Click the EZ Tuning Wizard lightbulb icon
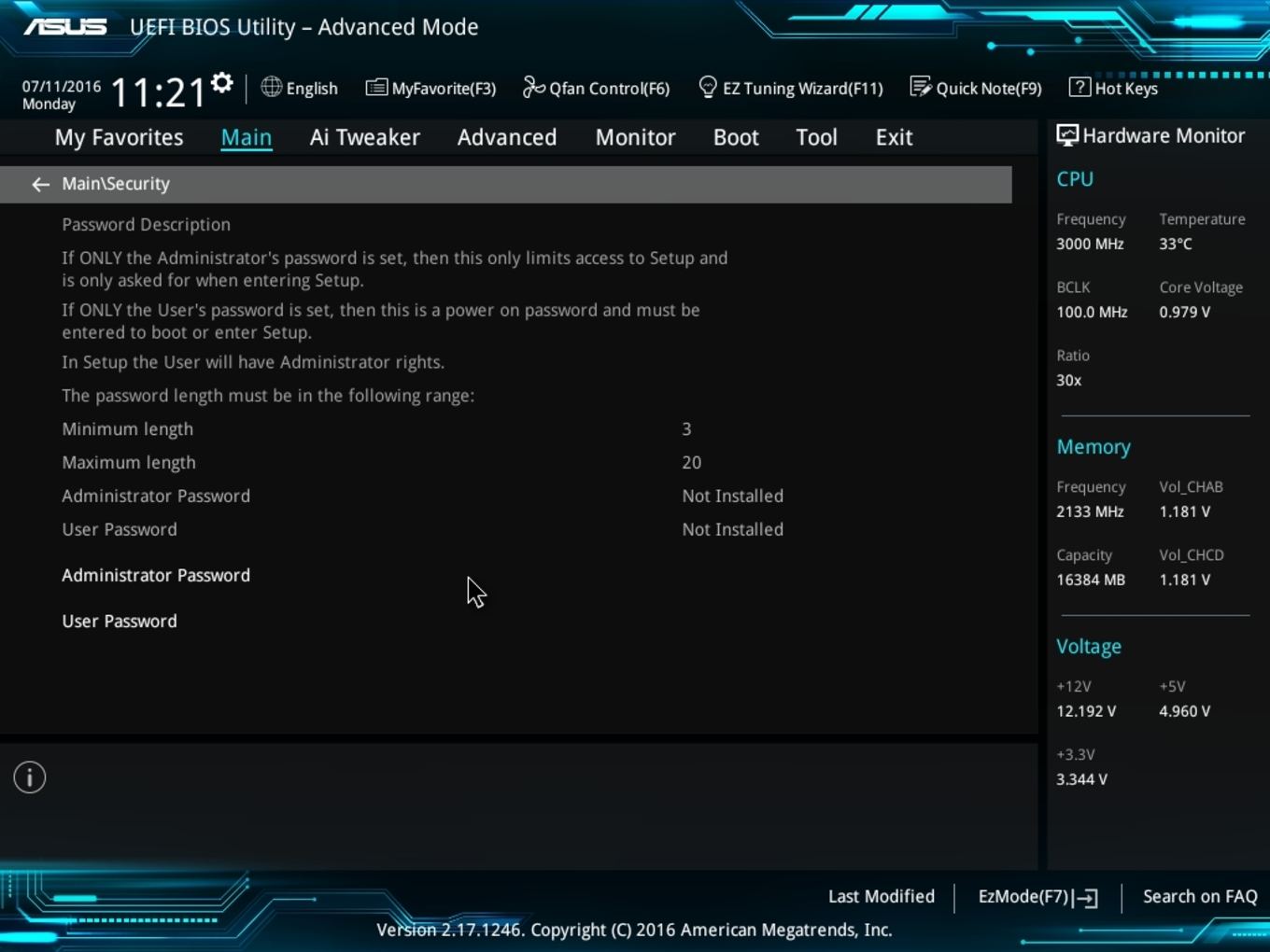Viewport: 1270px width, 952px height. (x=708, y=87)
